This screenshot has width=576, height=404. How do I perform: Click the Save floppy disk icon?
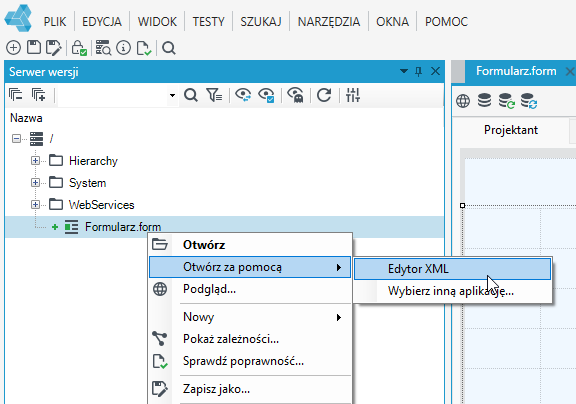[x=34, y=47]
